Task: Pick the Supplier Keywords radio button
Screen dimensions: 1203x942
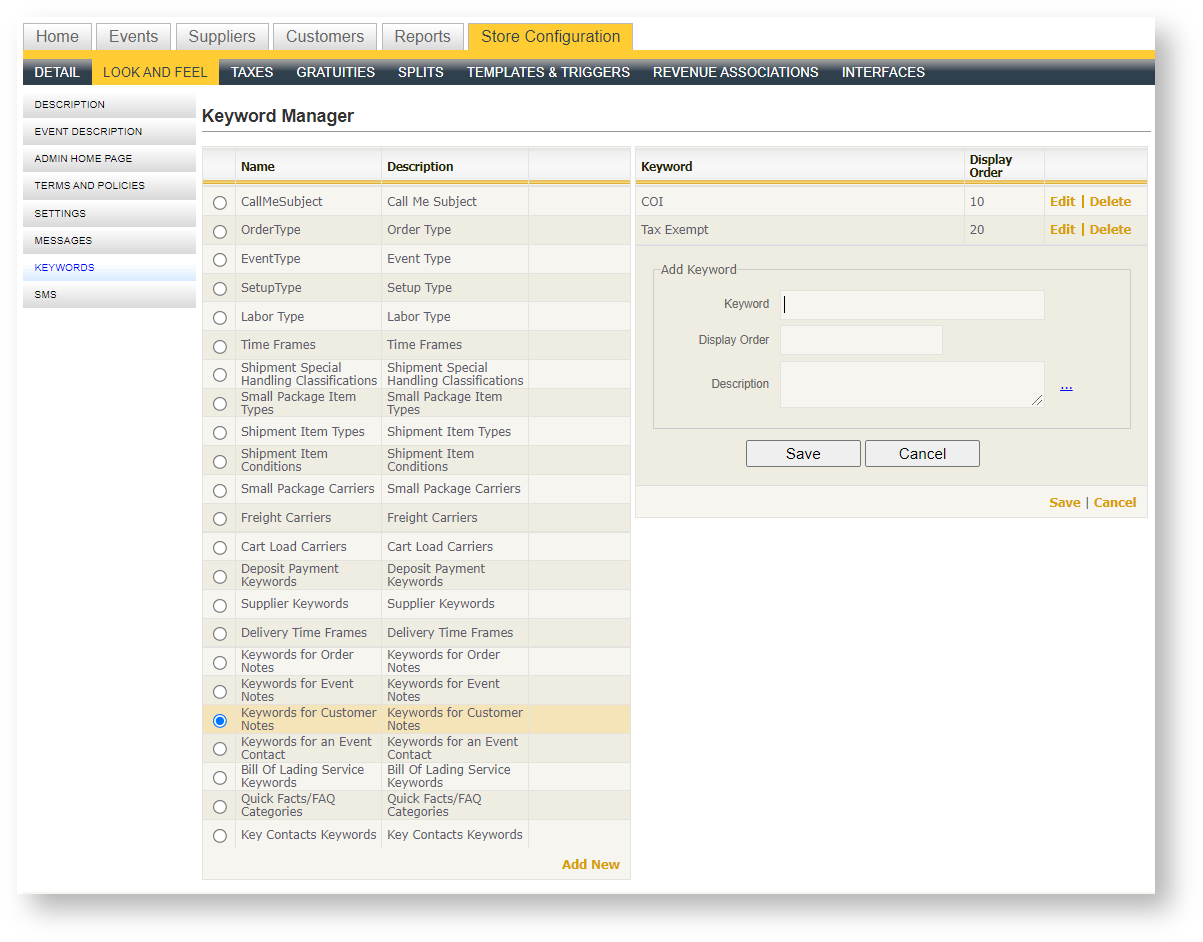Action: coord(220,606)
